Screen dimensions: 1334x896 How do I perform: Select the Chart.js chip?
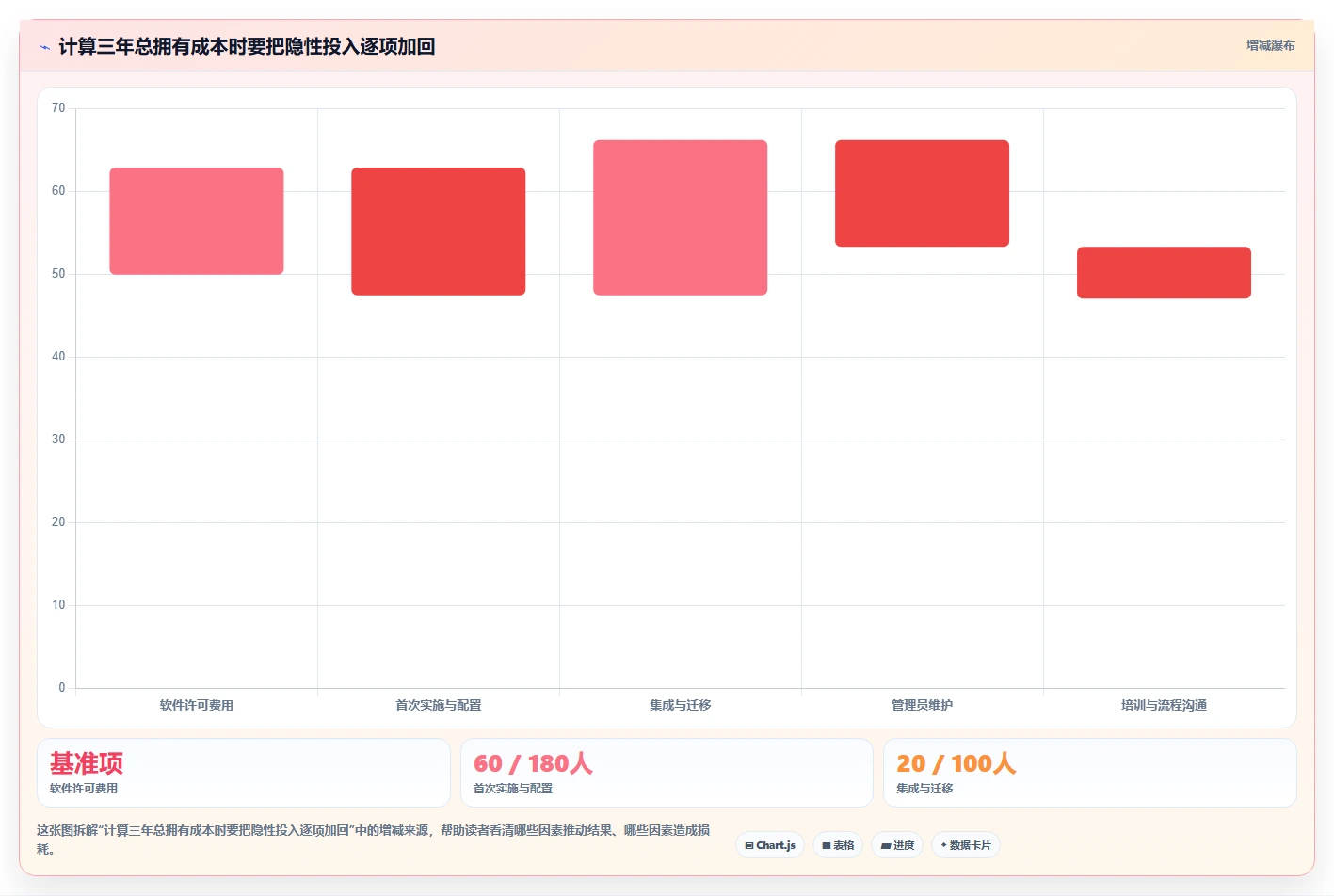770,845
